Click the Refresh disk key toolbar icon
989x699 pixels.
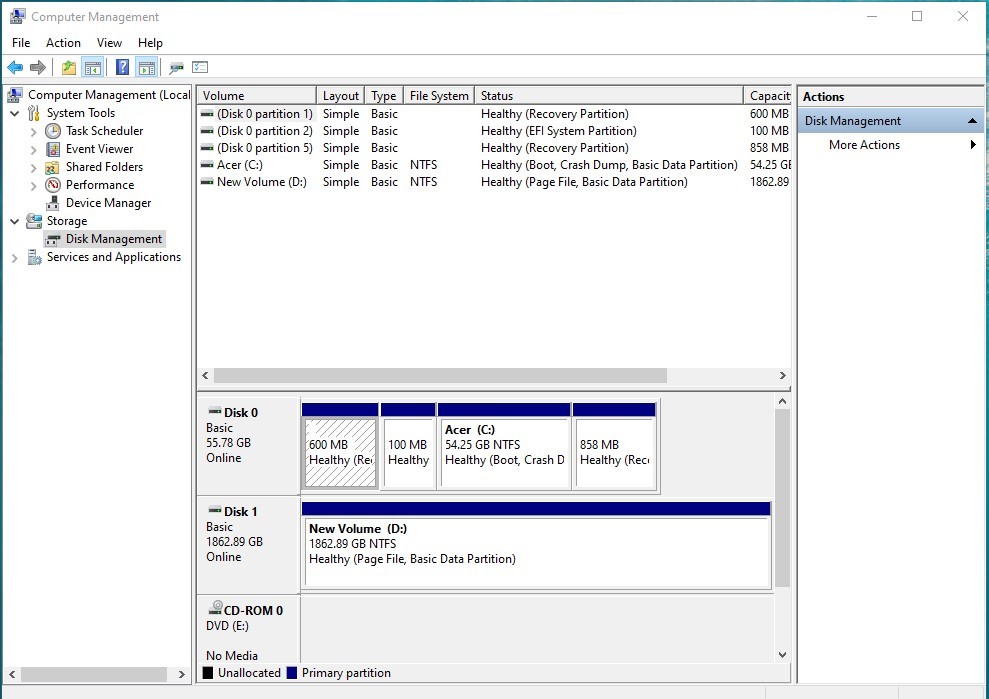[177, 67]
